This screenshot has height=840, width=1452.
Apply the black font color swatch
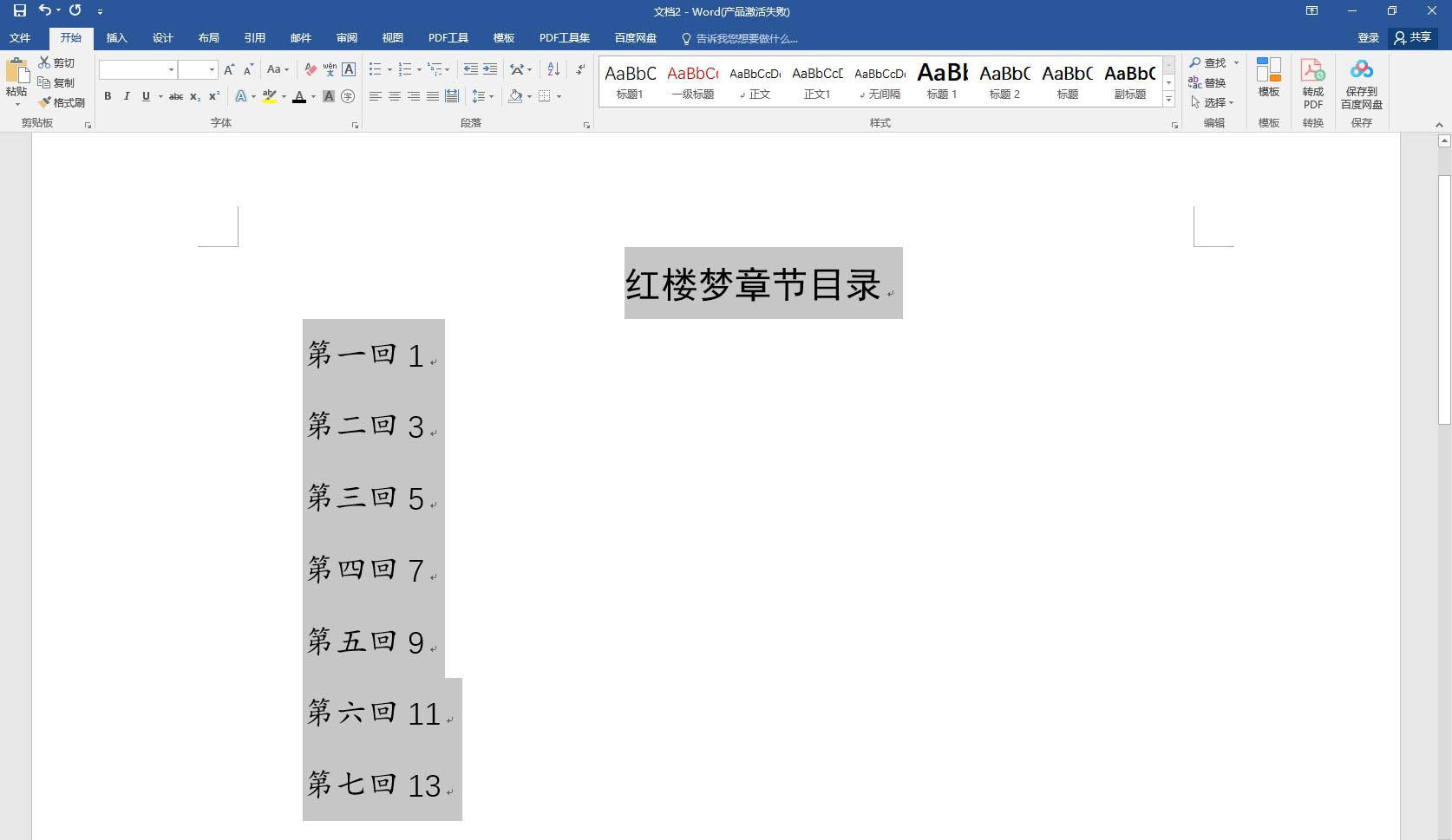pyautogui.click(x=299, y=96)
